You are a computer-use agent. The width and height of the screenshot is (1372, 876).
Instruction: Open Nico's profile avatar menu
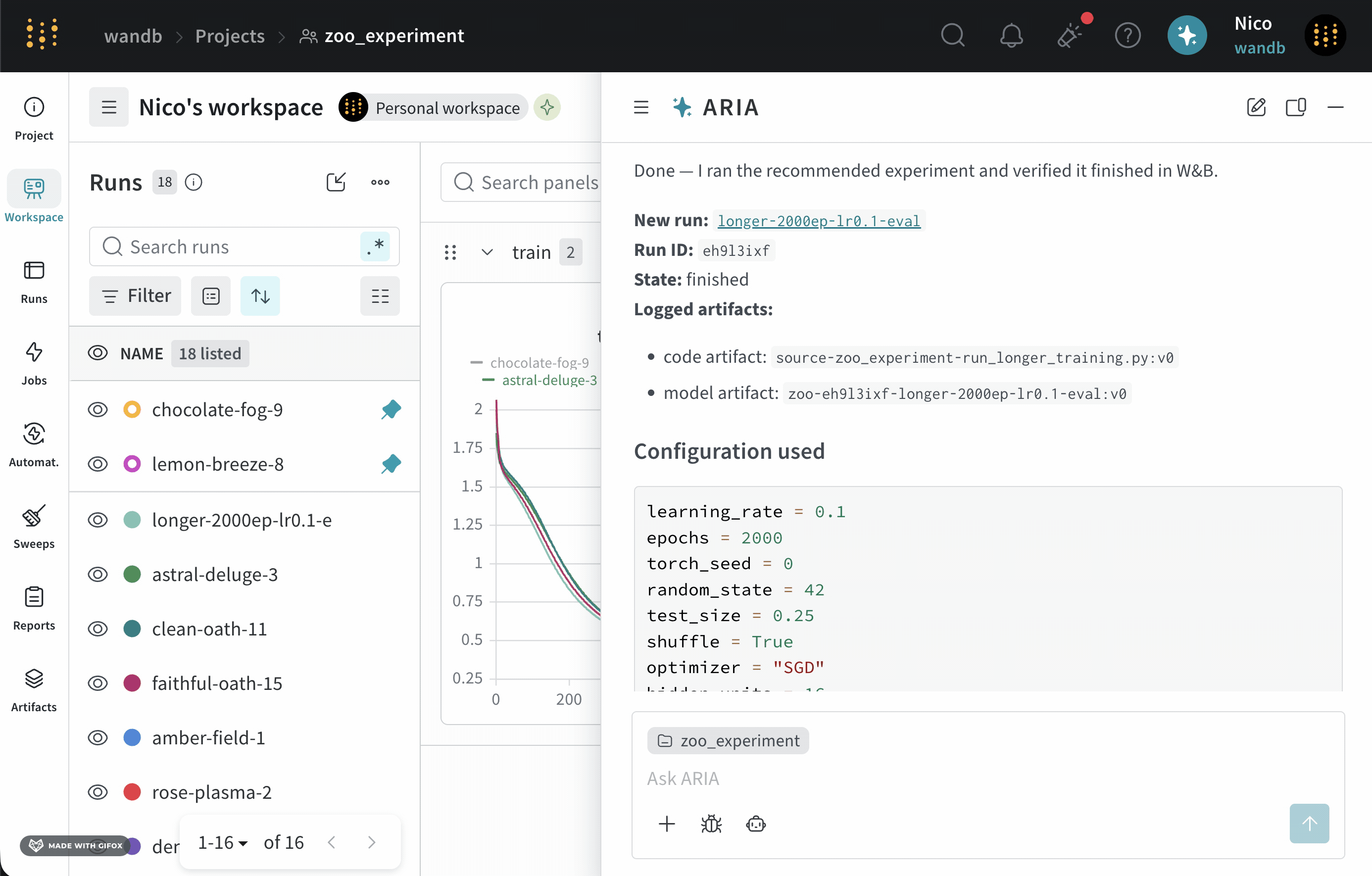pos(1325,35)
